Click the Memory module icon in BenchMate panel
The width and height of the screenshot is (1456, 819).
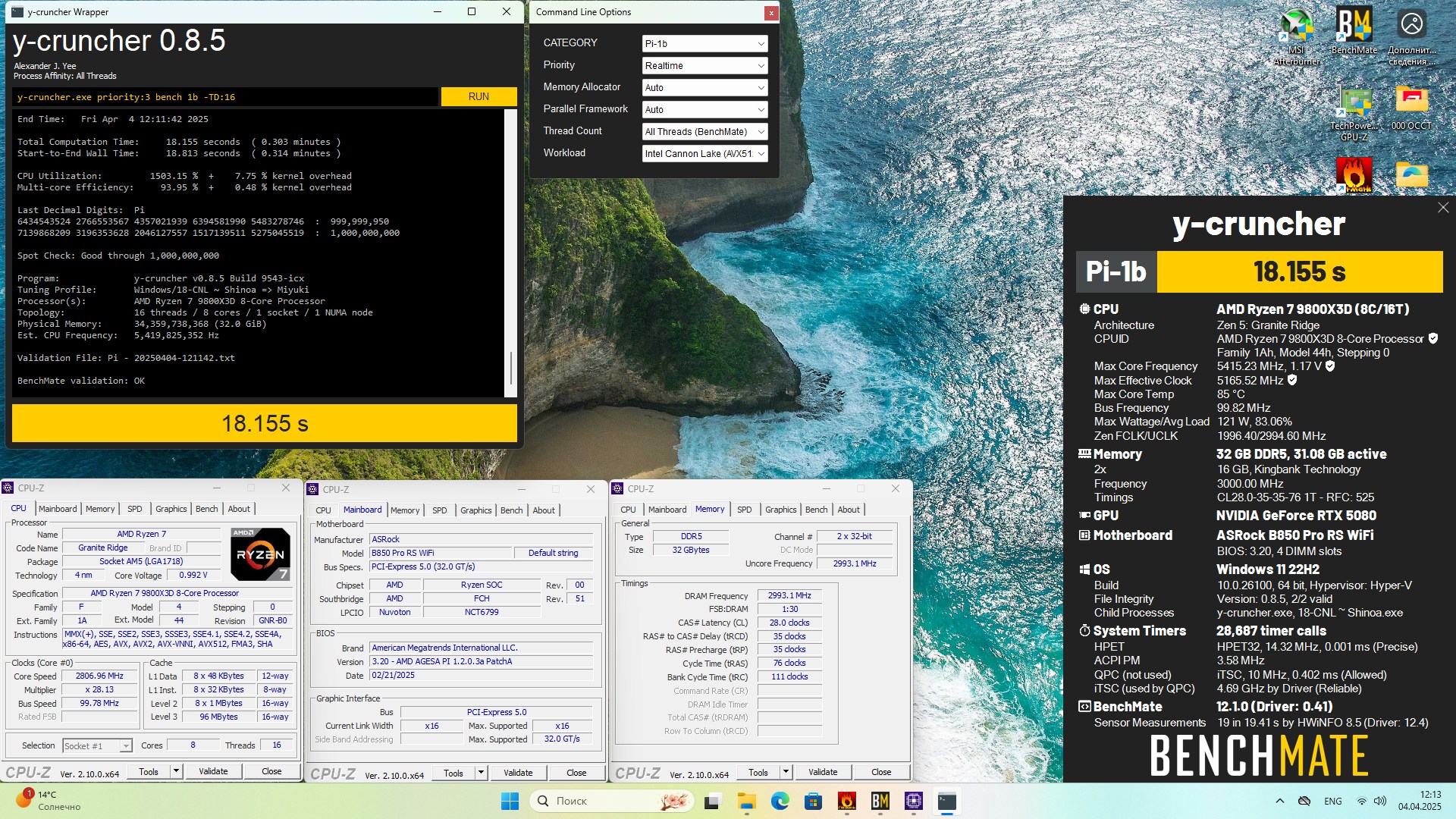(x=1084, y=454)
